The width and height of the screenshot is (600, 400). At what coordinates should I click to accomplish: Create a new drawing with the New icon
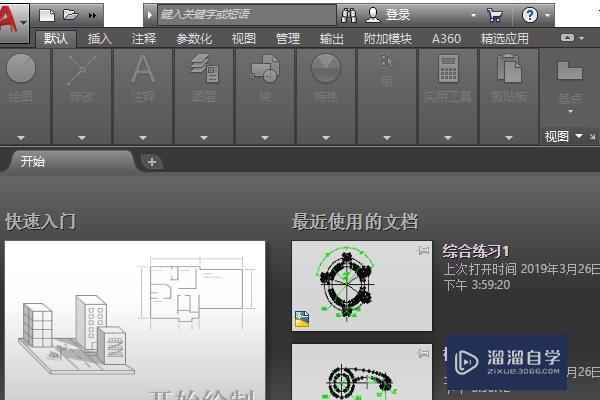click(x=47, y=15)
